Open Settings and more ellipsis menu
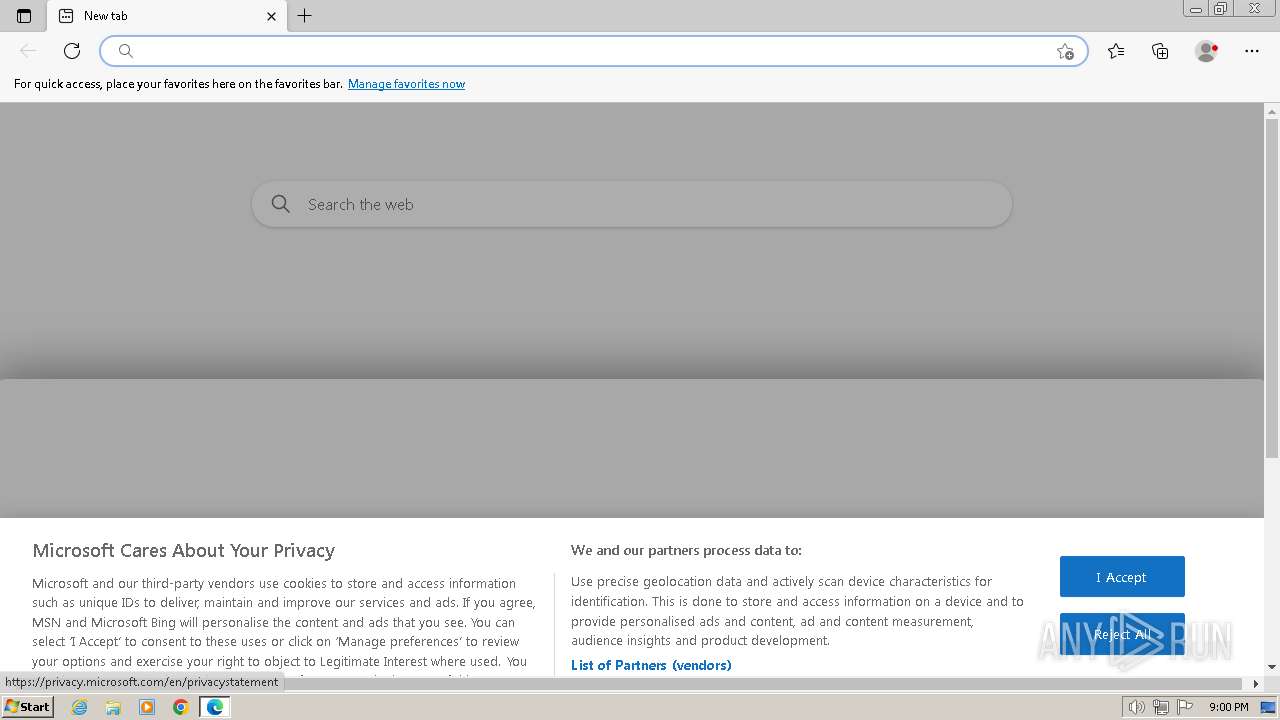This screenshot has height=720, width=1280. [x=1252, y=51]
